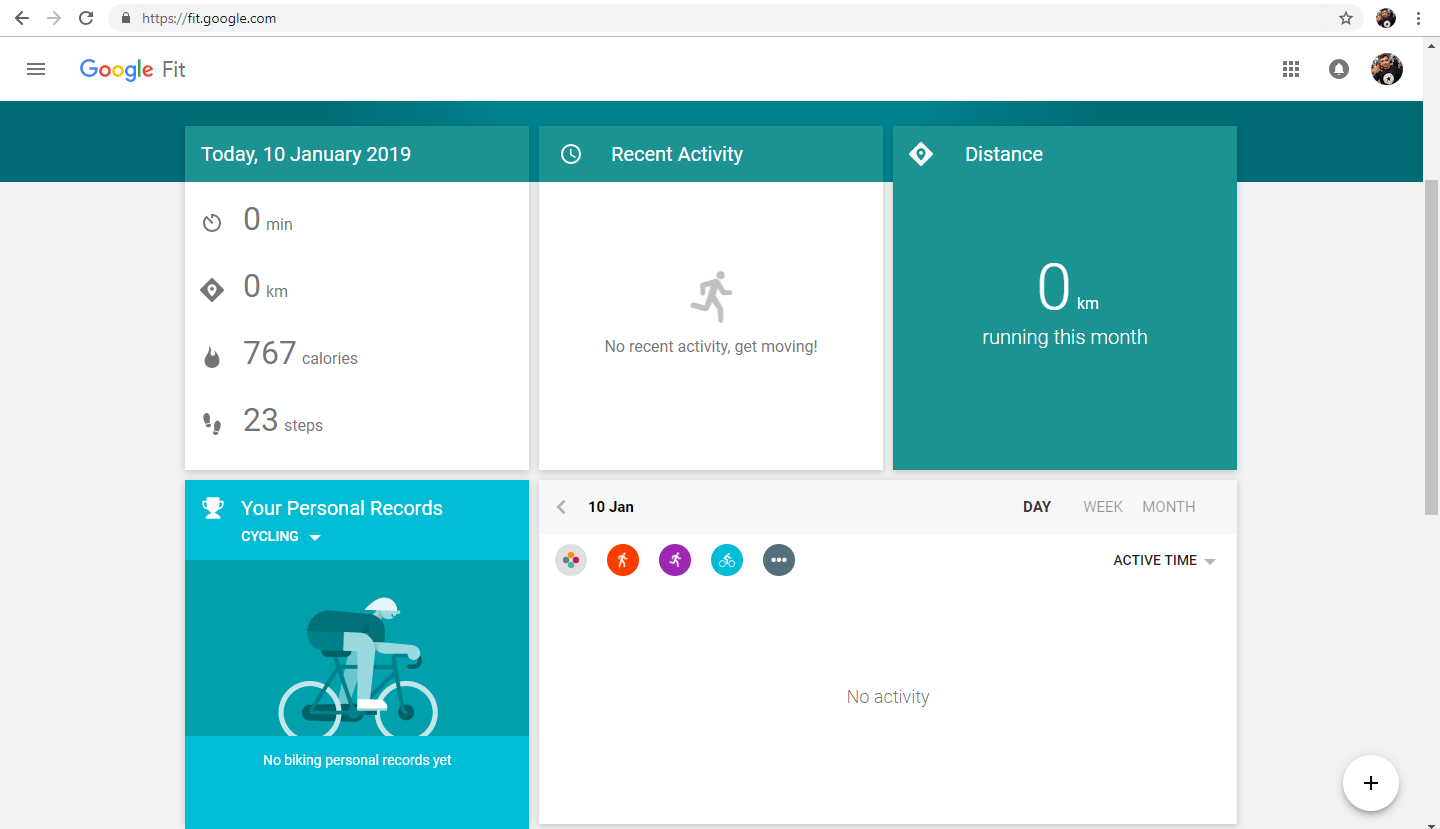1440x829 pixels.
Task: Open the hamburger main menu
Action: [36, 69]
